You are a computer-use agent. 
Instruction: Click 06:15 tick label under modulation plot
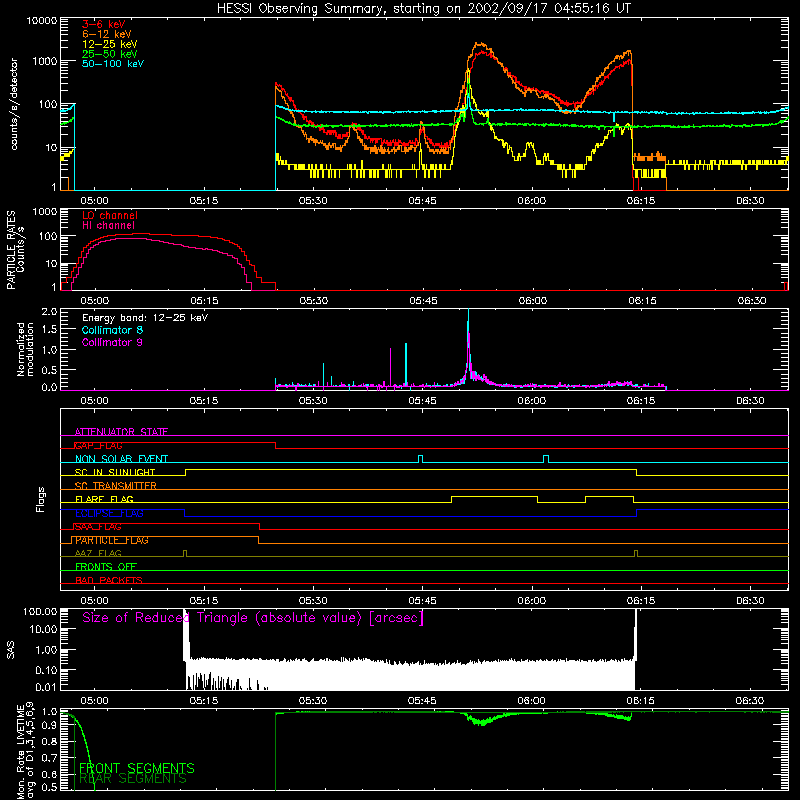coord(641,401)
